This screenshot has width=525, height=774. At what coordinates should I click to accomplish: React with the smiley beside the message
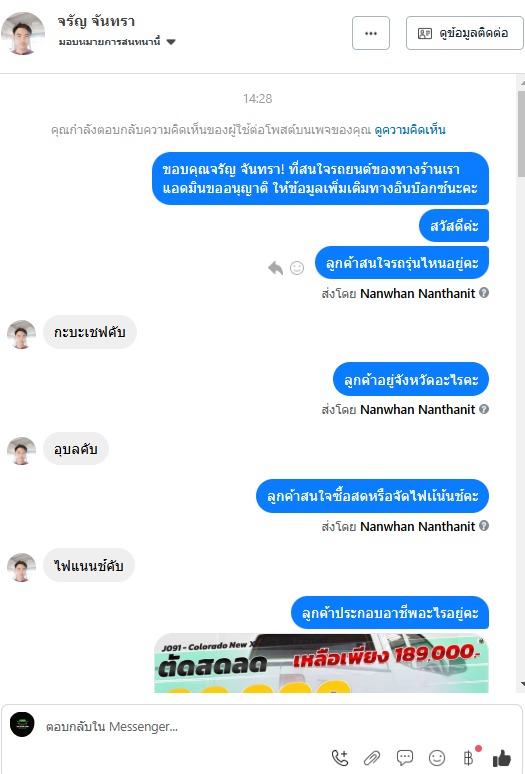pos(297,268)
